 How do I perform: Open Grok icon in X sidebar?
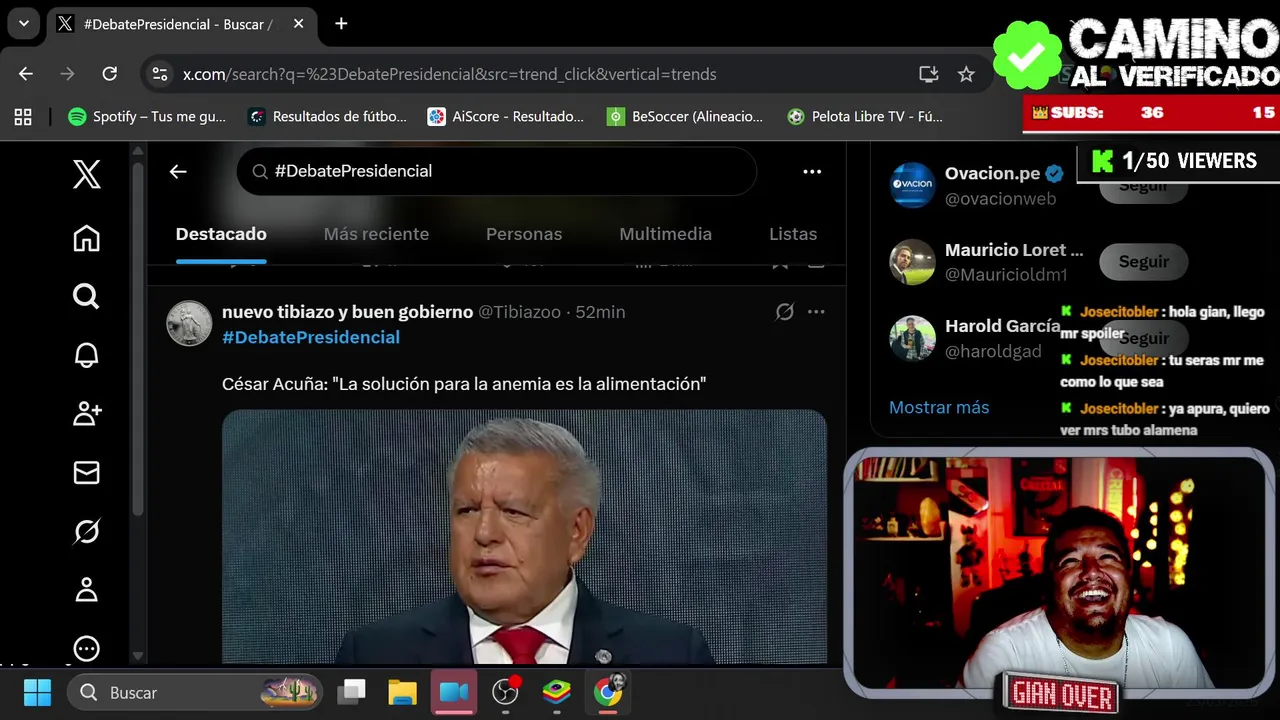click(x=87, y=531)
